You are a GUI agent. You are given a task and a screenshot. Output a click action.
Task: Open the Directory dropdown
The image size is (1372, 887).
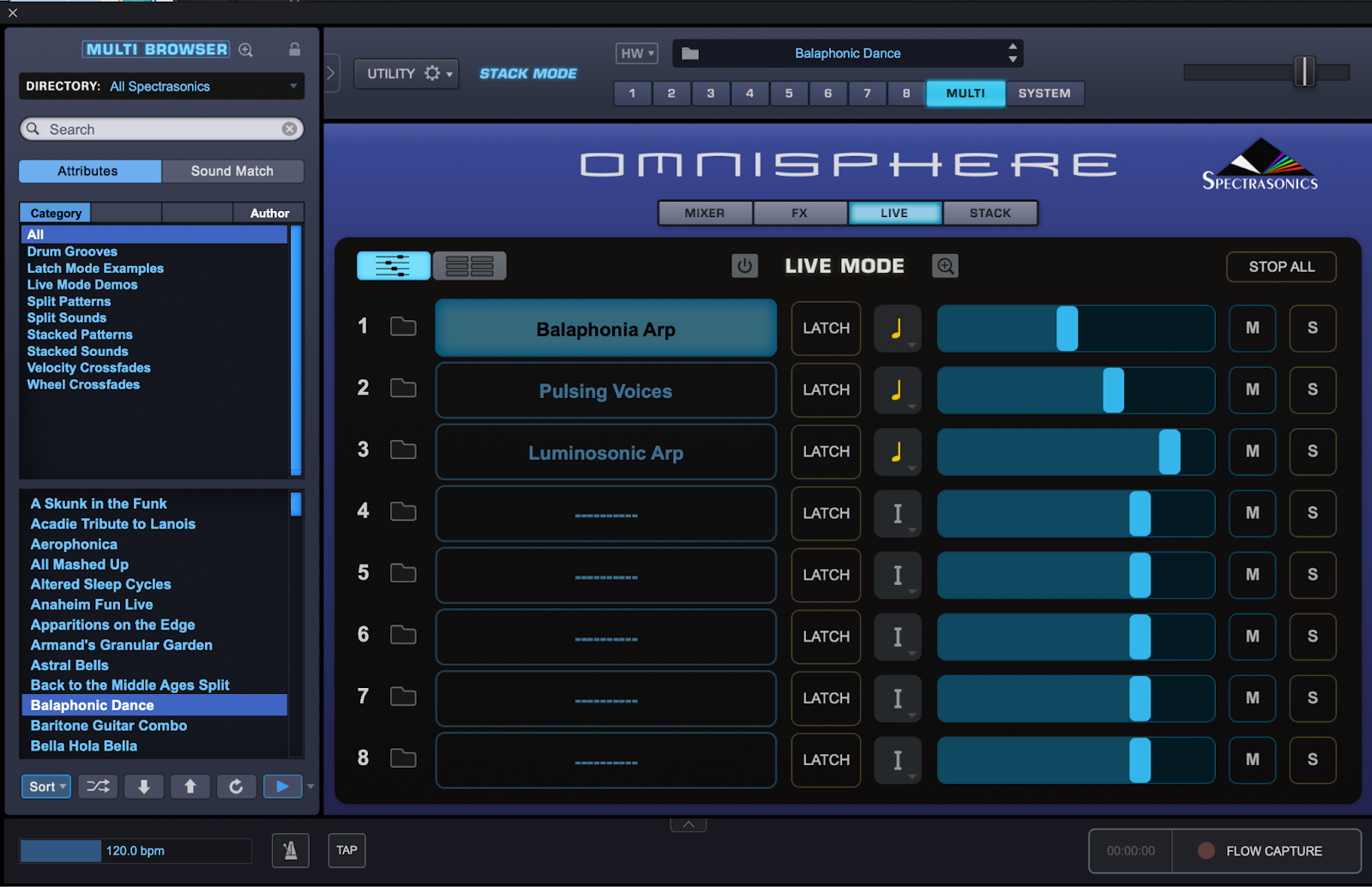coord(161,86)
